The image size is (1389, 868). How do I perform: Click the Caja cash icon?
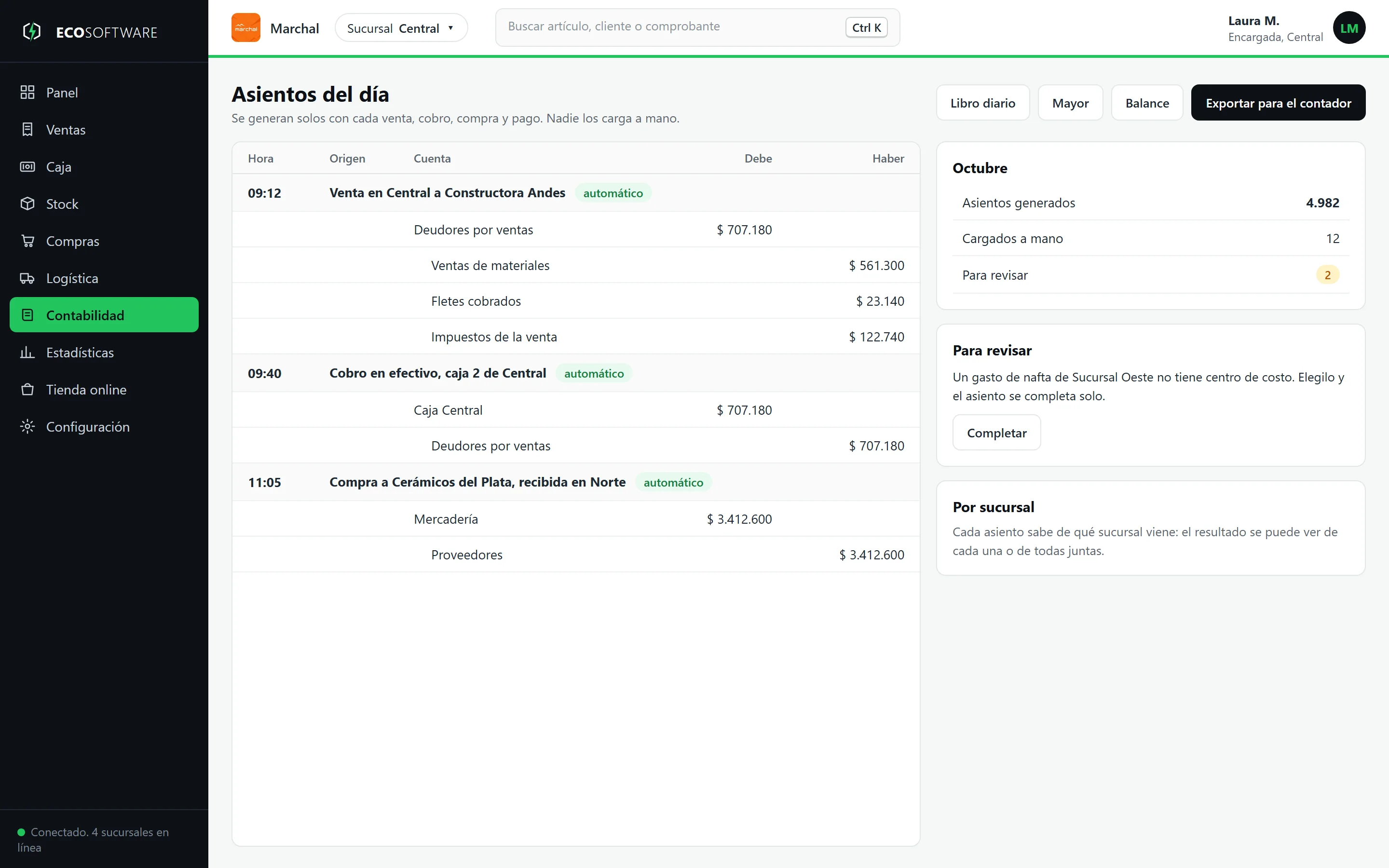click(x=27, y=166)
